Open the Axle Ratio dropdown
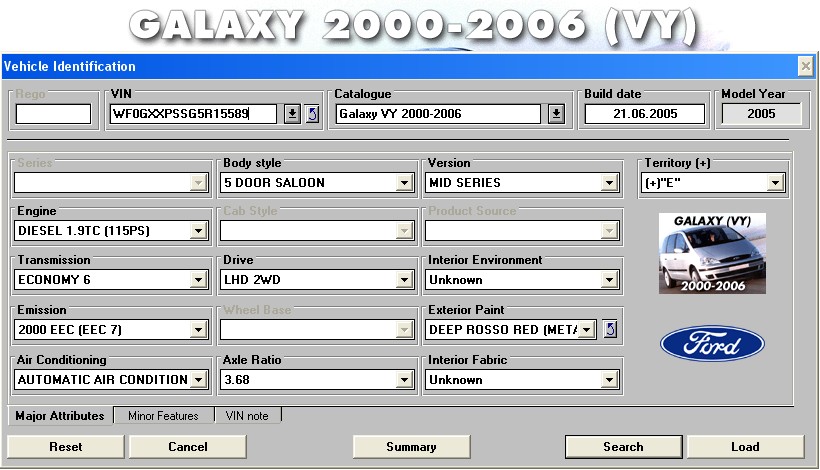Screen dimensions: 820x470 404,380
